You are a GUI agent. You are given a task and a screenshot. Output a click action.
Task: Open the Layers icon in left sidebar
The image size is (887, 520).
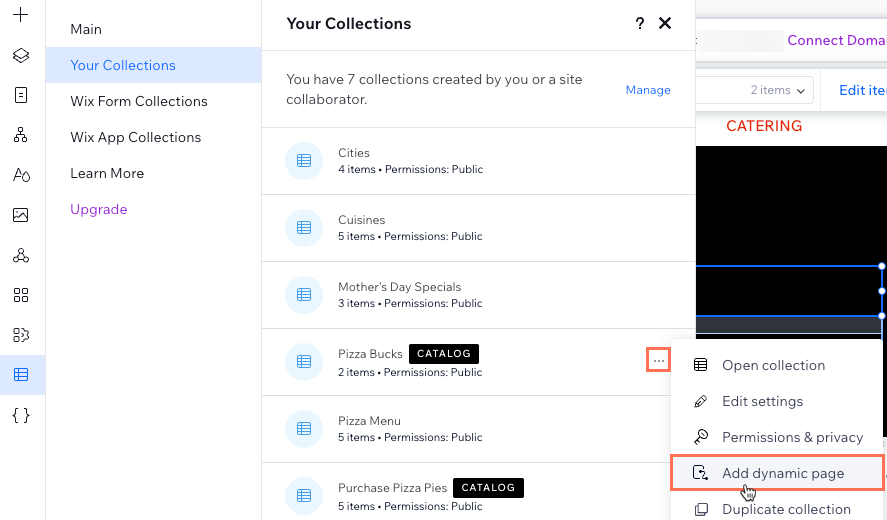point(21,55)
